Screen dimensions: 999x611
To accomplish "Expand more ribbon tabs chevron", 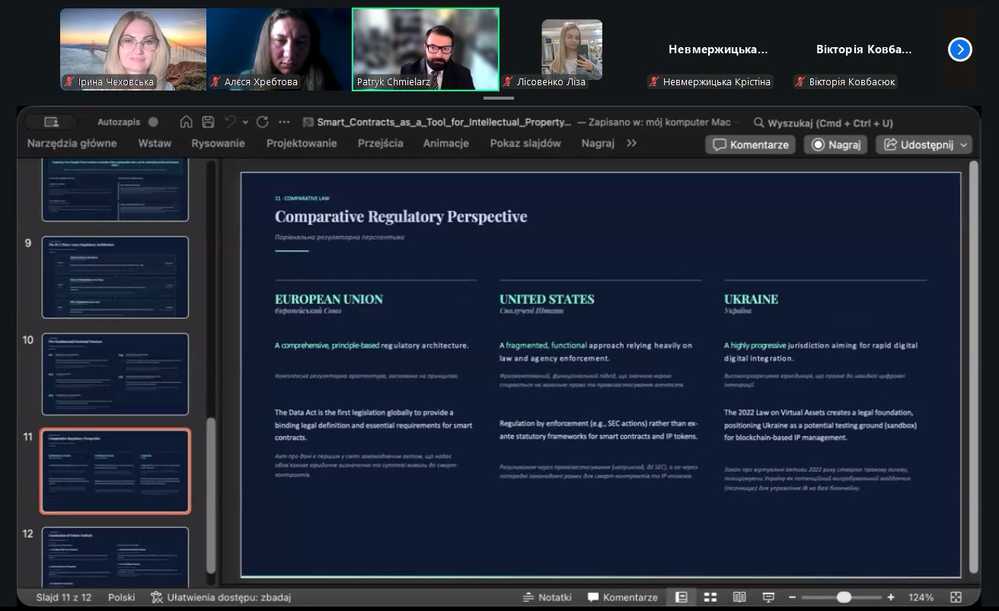I will 631,143.
